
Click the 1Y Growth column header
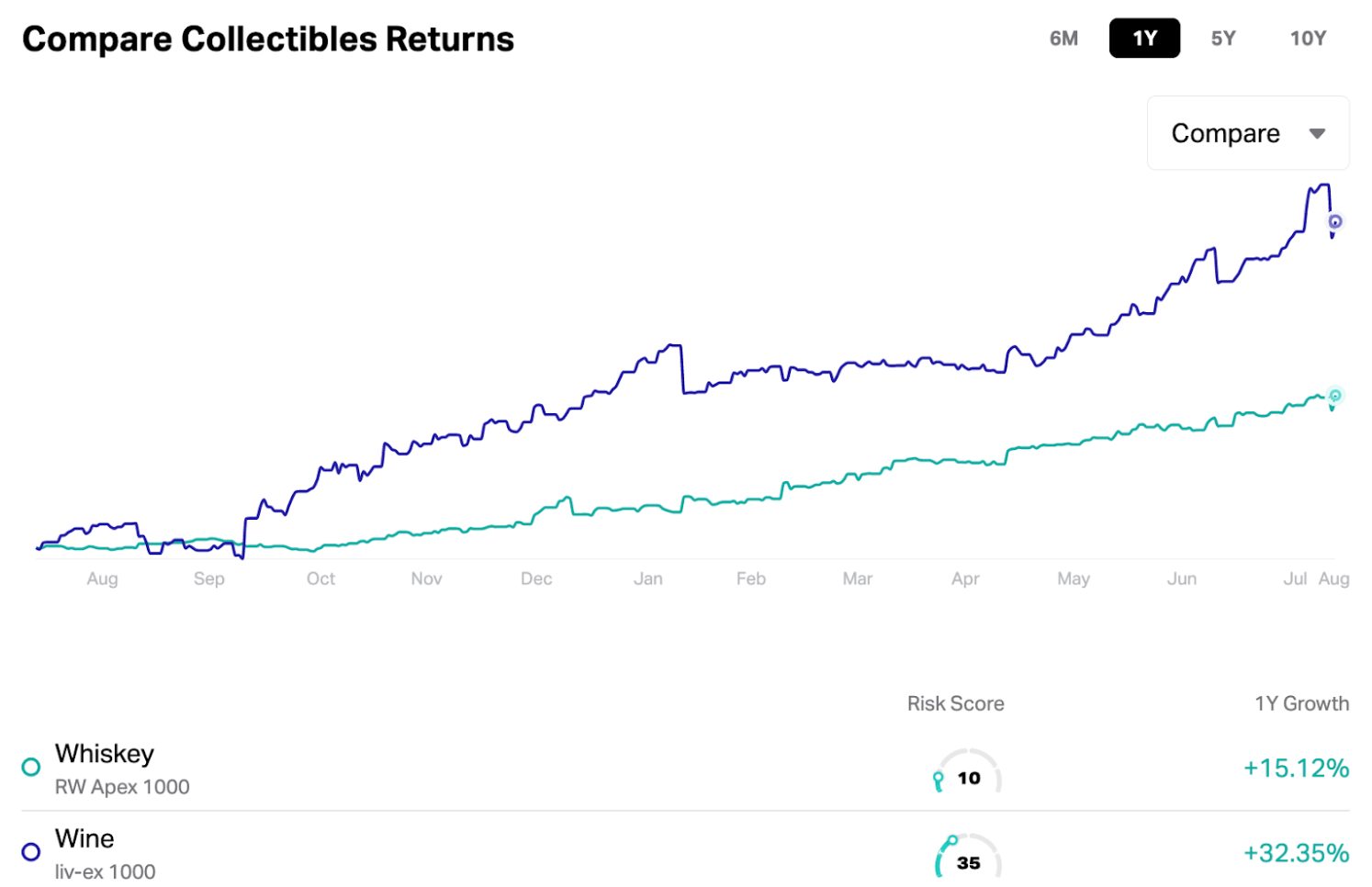pos(1301,703)
